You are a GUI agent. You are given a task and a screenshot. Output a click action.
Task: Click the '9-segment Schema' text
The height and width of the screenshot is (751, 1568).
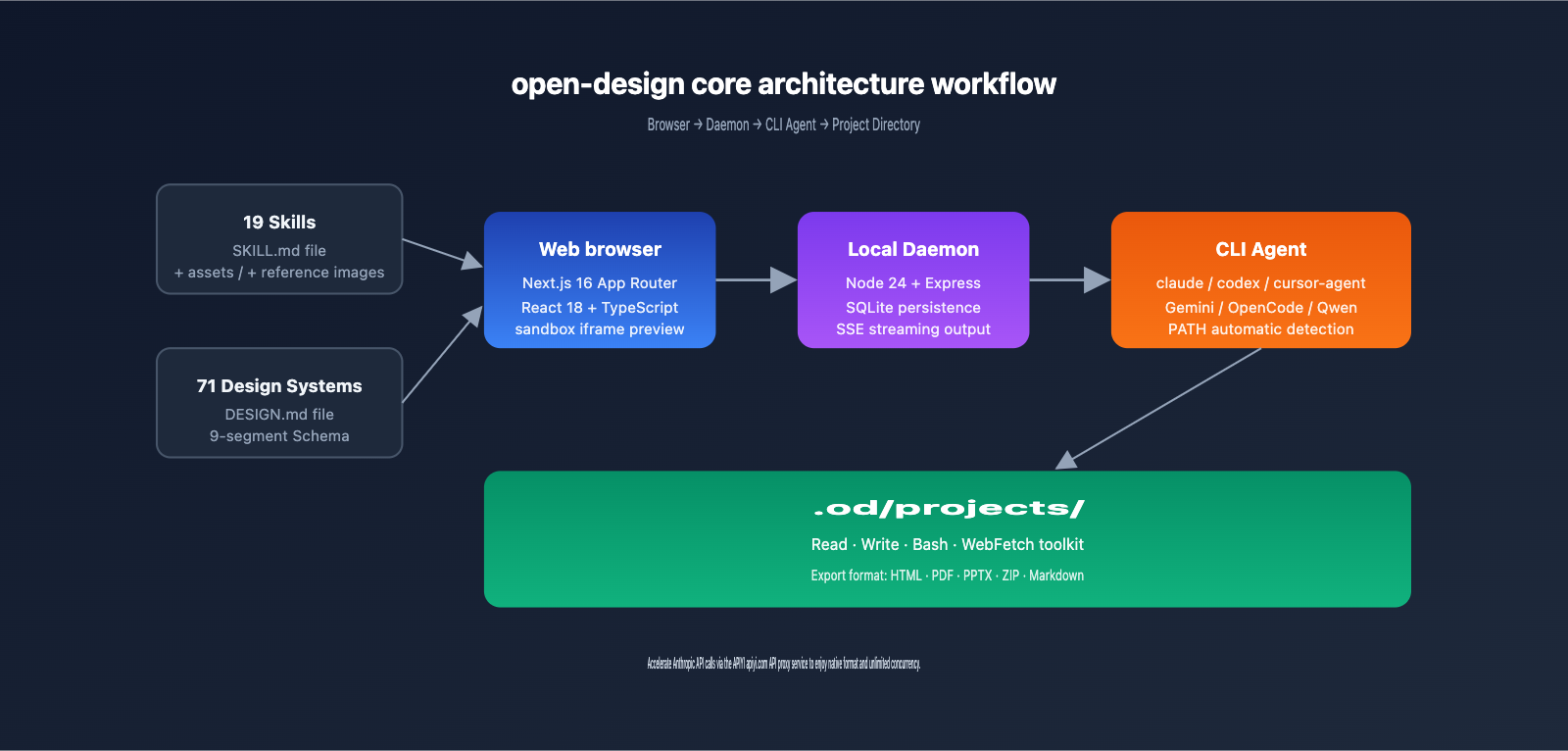click(279, 436)
